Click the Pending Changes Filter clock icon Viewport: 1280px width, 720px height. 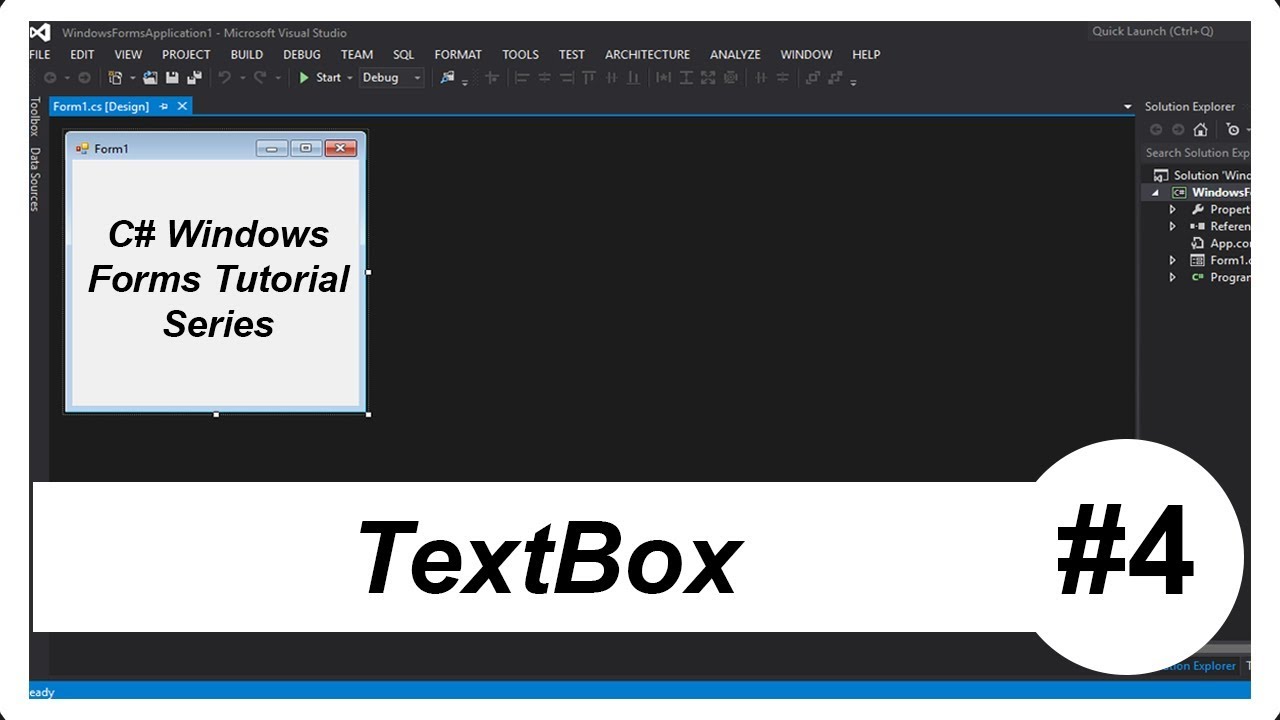pos(1233,130)
